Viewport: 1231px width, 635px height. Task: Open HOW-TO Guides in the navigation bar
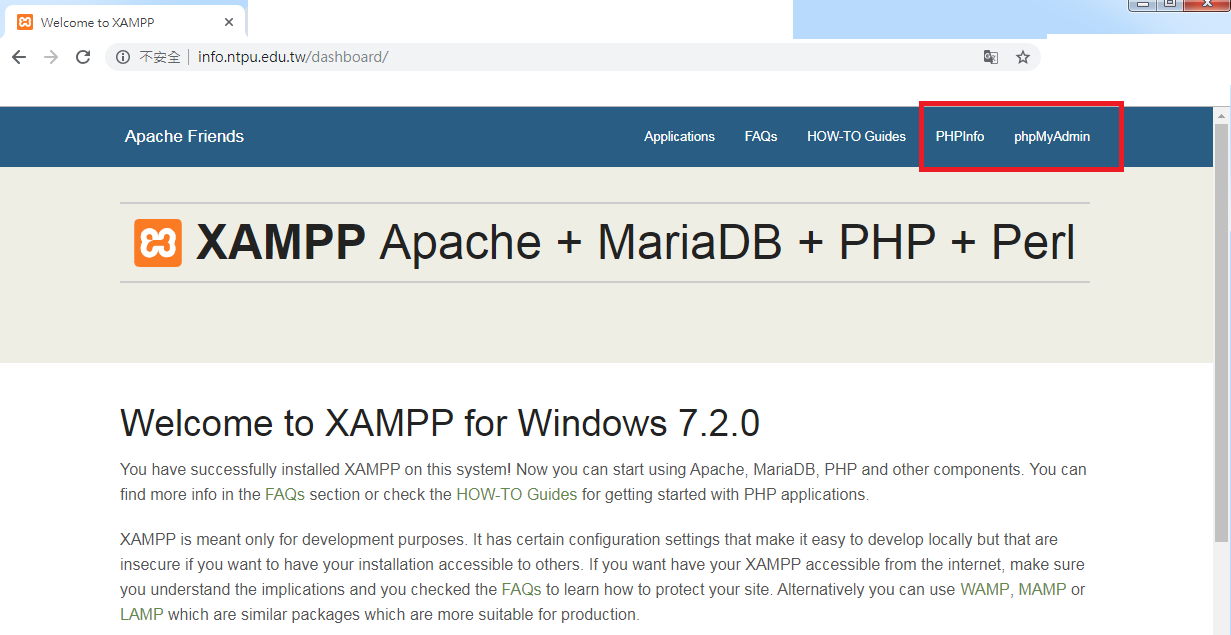(x=856, y=137)
